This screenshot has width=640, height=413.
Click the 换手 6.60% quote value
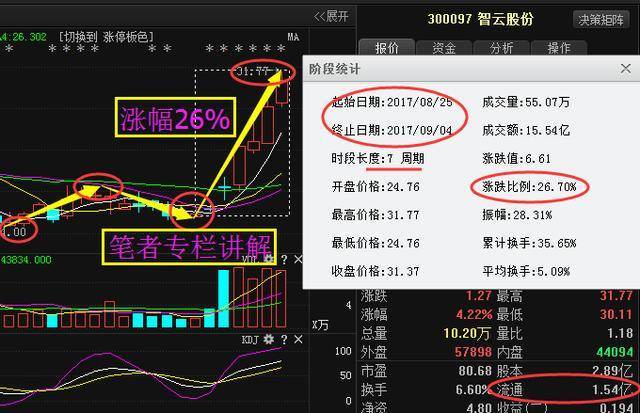[x=472, y=389]
